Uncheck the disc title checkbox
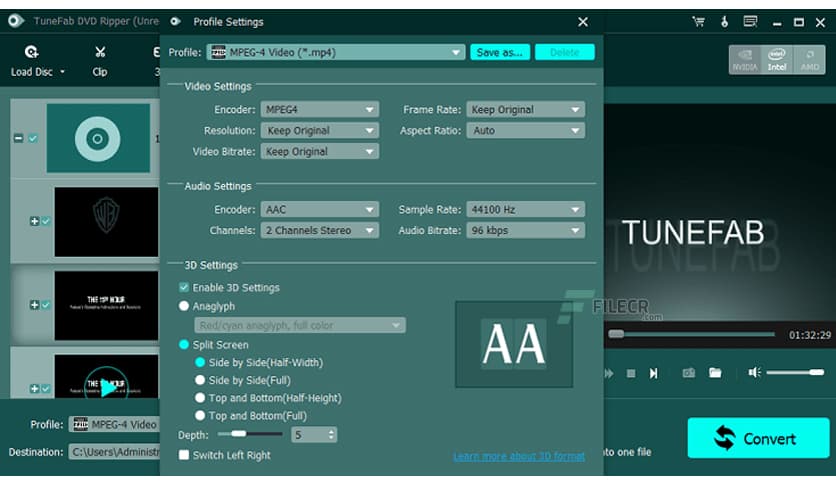The height and width of the screenshot is (484, 836). (x=33, y=138)
